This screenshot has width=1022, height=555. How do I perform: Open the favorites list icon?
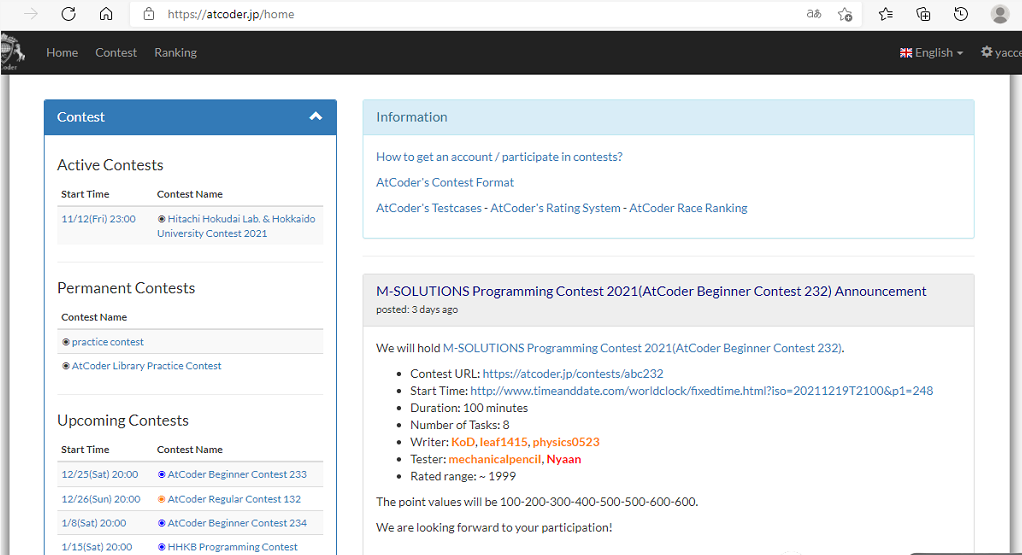coord(885,14)
